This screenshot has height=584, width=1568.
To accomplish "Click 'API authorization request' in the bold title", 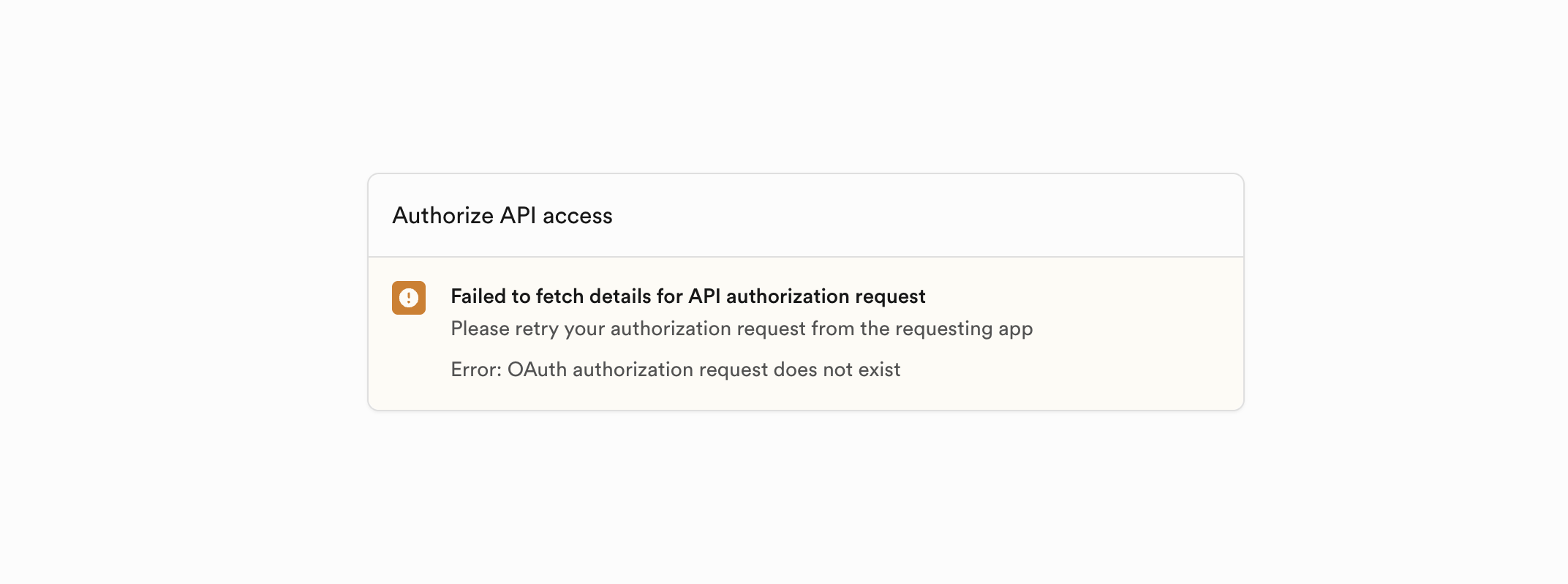I will pos(807,296).
